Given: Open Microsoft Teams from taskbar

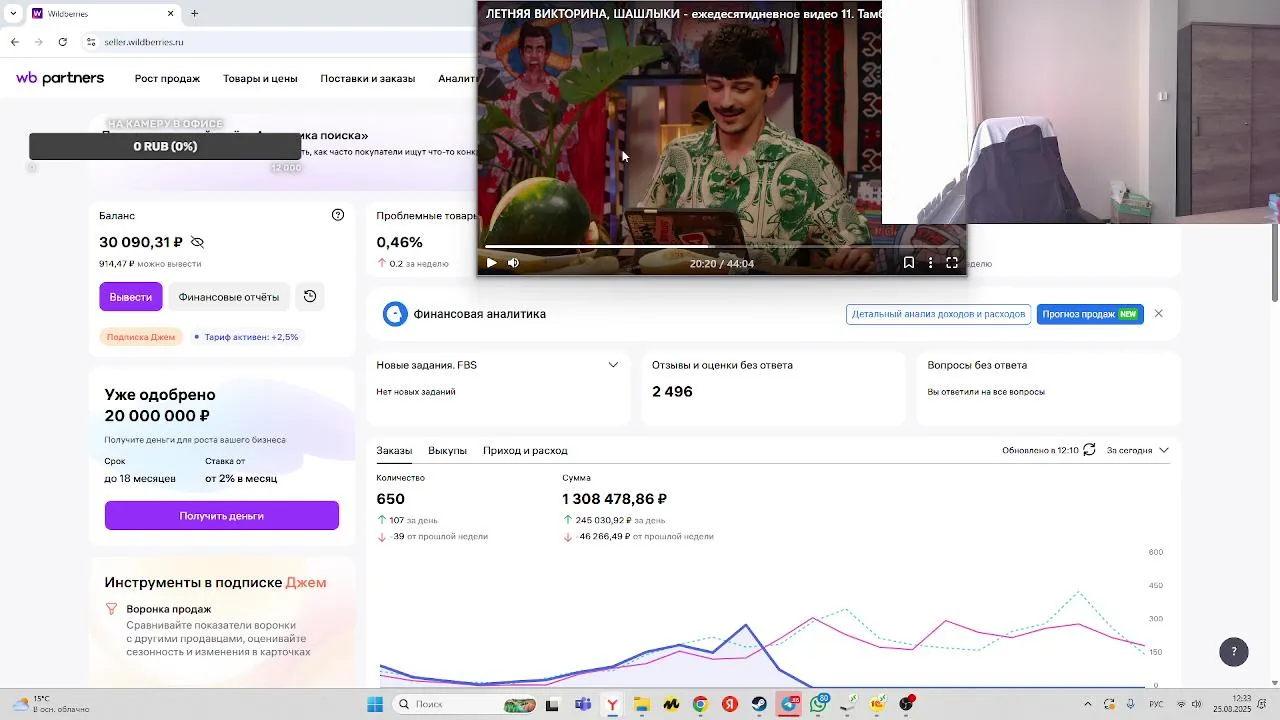Looking at the screenshot, I should 583,704.
